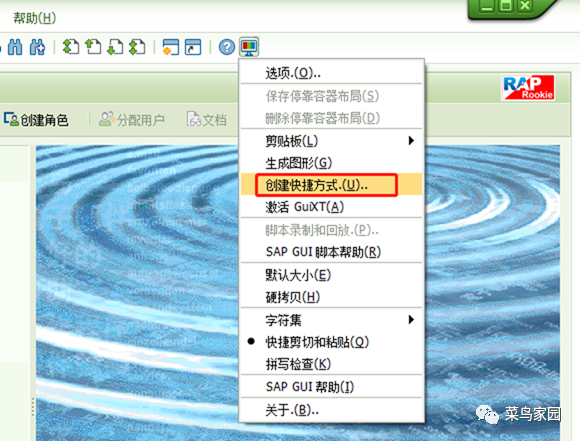Click the Find Next binoculars icon
580x441 pixels.
click(37, 47)
